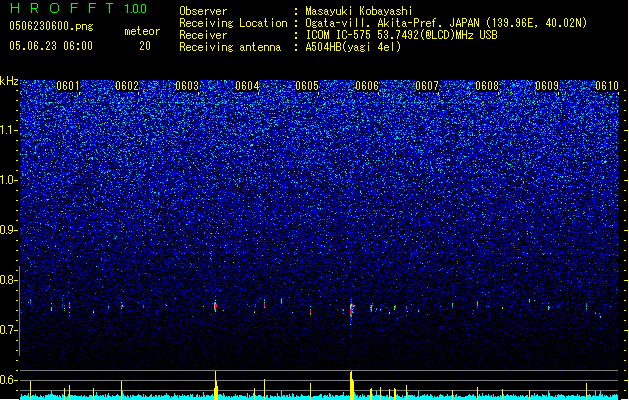
Task: Click the 0610 time marker
Action: [607, 86]
